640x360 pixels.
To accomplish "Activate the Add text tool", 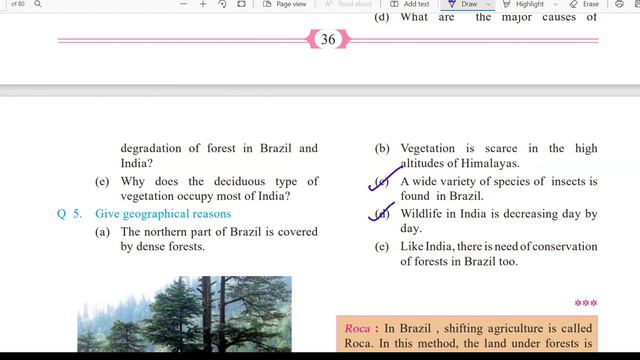I will coord(410,4).
